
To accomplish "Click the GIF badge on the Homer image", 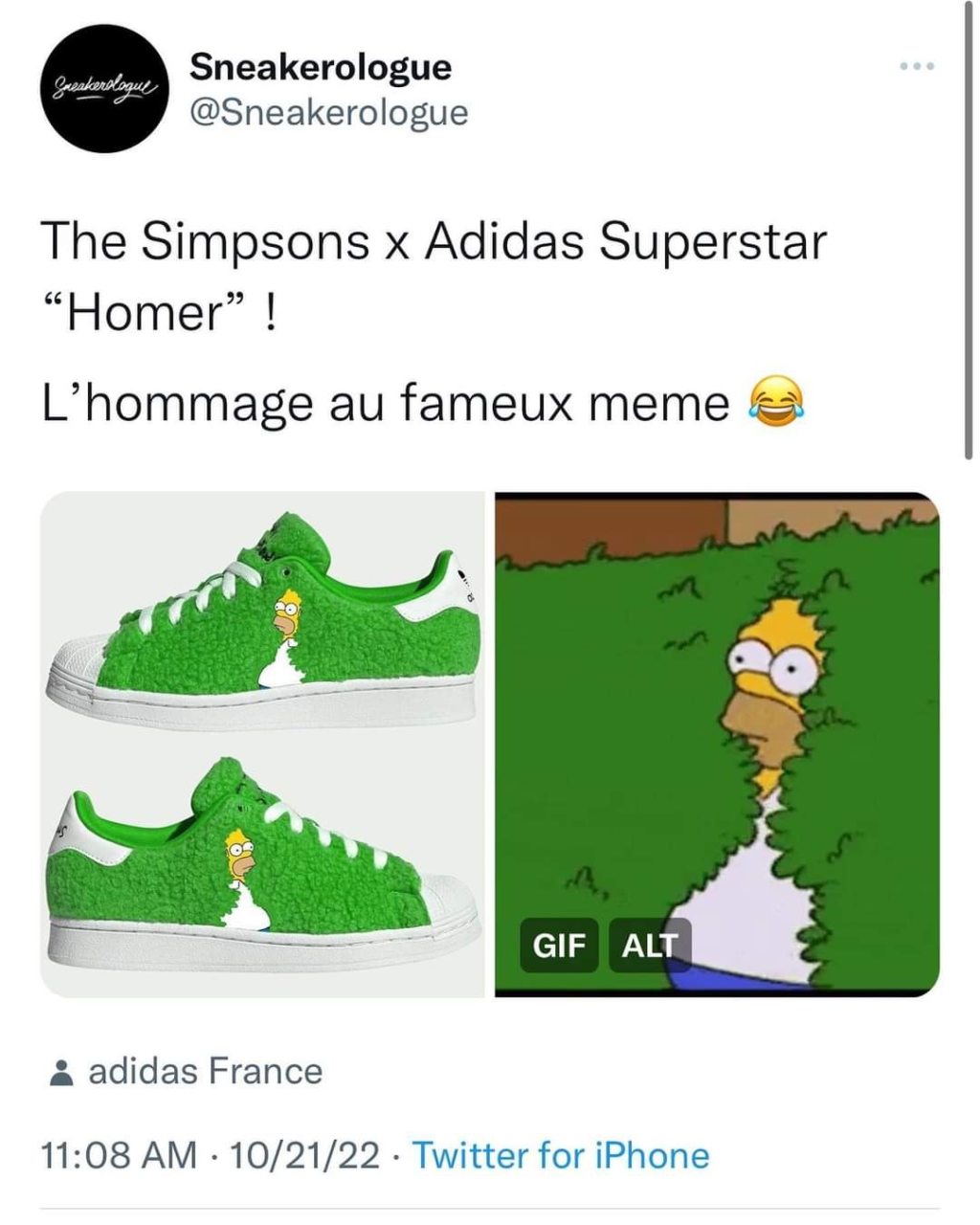I will coord(558,945).
